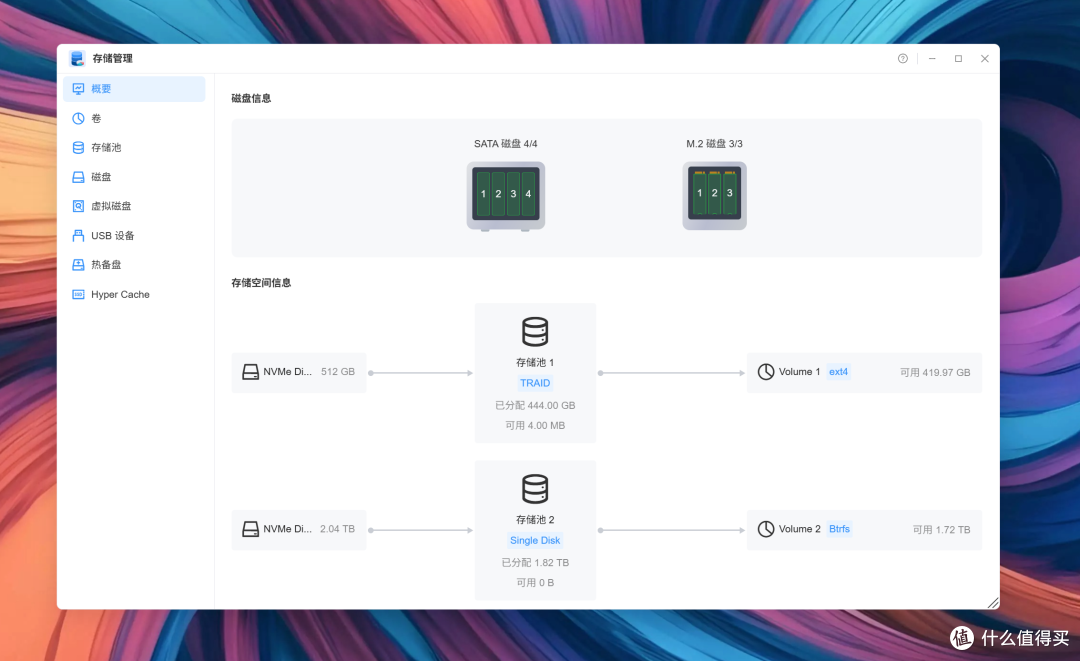Select M.2 disk slot 2
The width and height of the screenshot is (1080, 661).
tap(715, 193)
